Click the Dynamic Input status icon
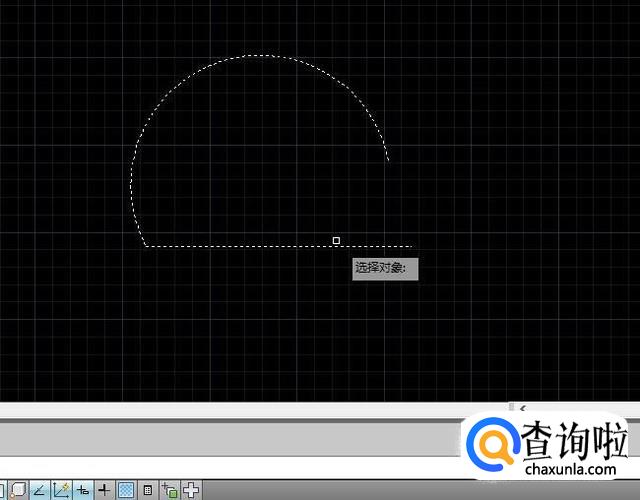 pyautogui.click(x=83, y=490)
